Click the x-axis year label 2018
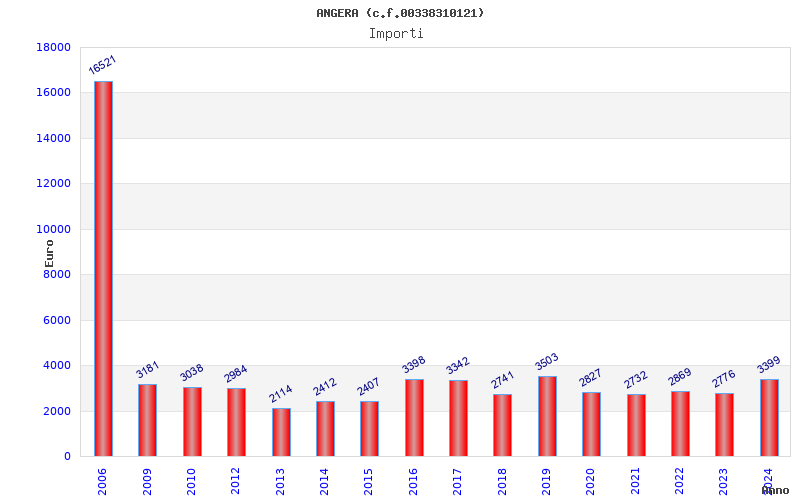The height and width of the screenshot is (500, 800). 502,482
